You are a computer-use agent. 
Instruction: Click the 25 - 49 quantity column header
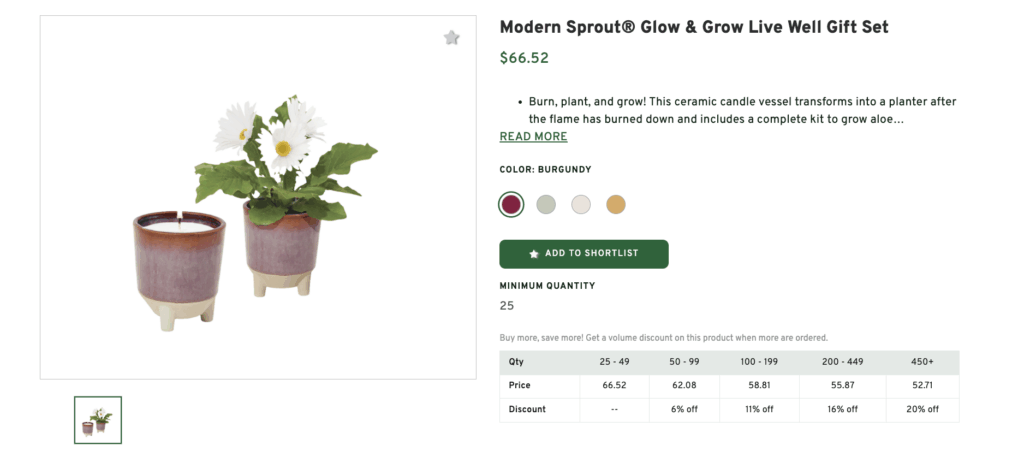click(614, 362)
